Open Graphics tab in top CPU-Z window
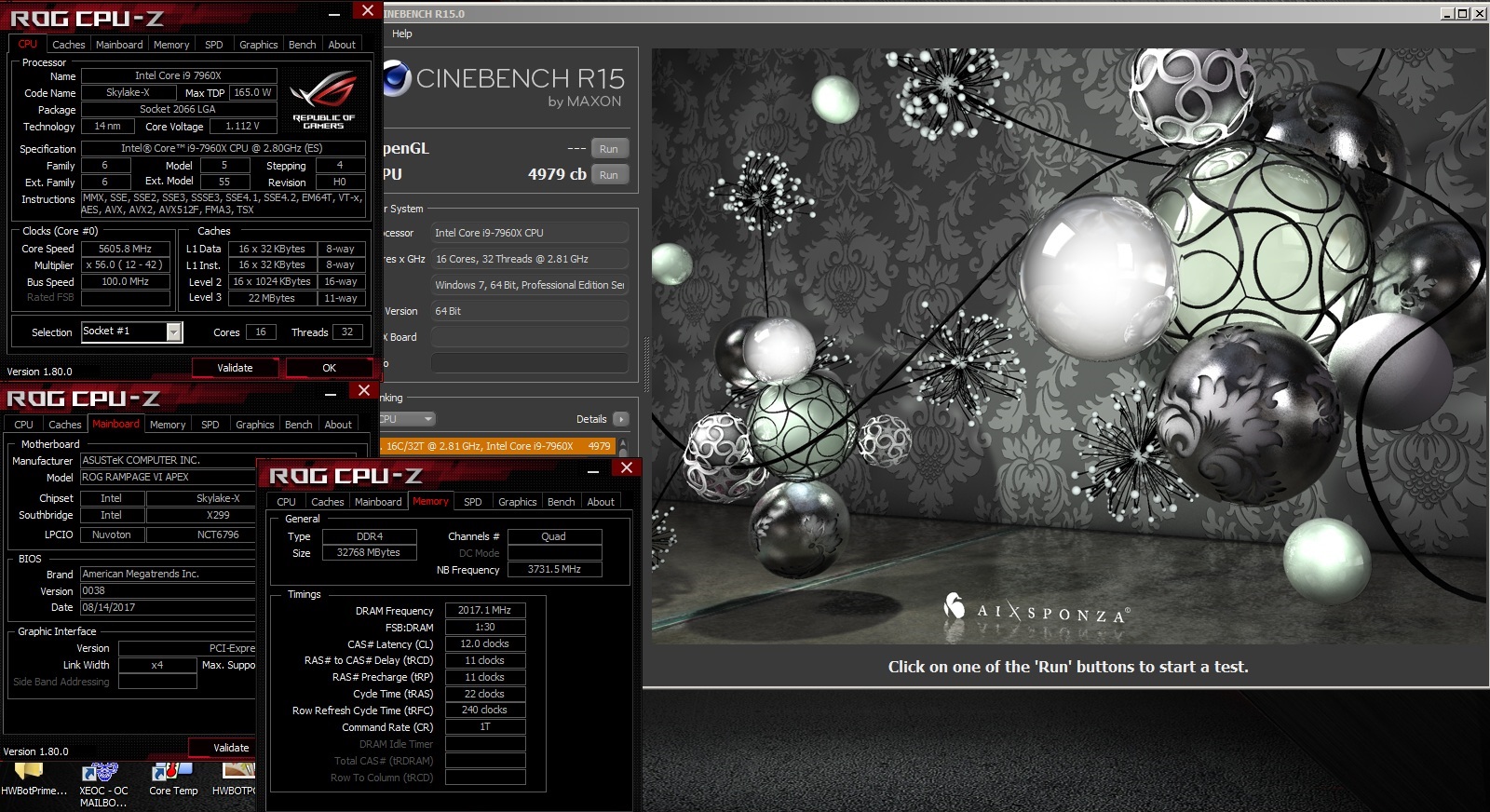1490x812 pixels. click(x=259, y=45)
